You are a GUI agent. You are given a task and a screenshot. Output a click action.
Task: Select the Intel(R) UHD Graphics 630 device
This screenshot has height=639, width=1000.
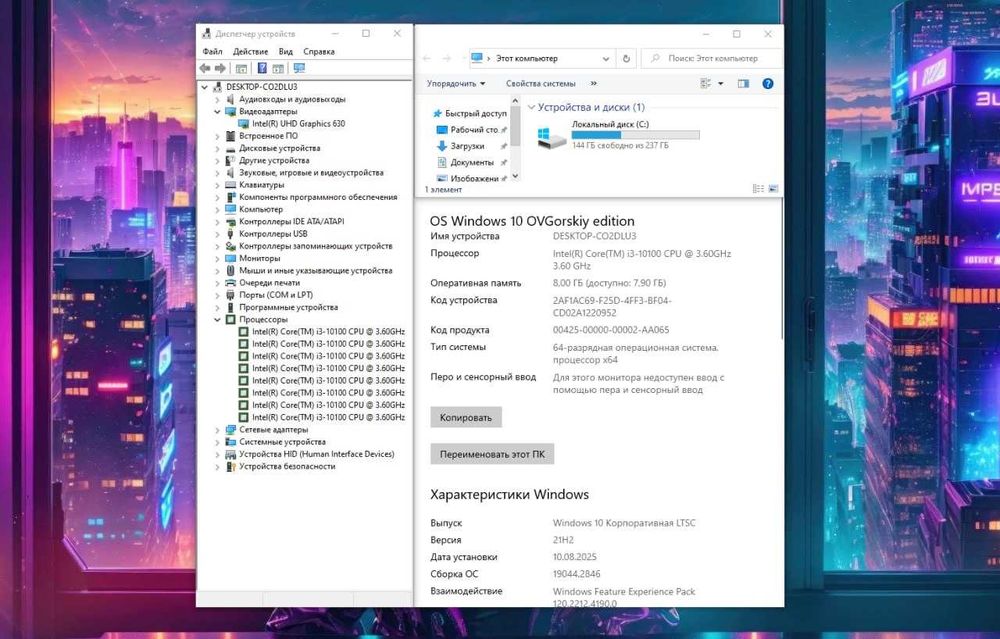tap(298, 124)
